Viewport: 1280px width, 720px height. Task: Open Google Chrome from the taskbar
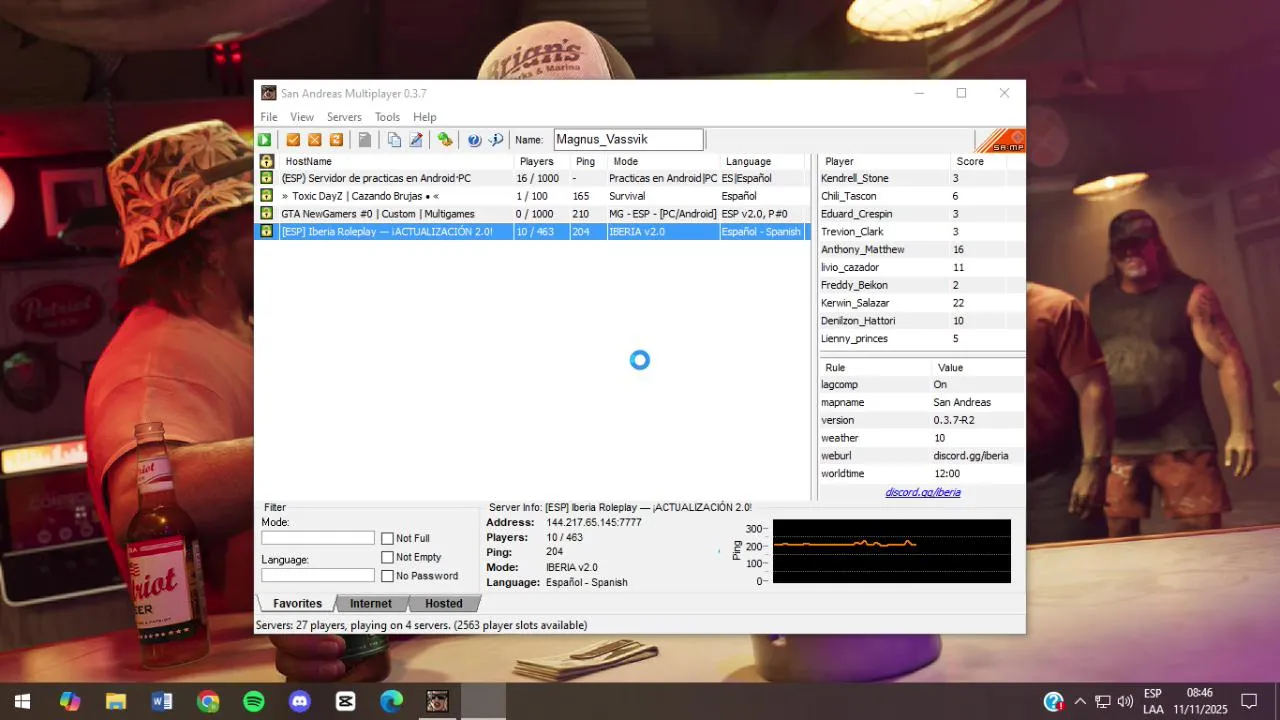pyautogui.click(x=208, y=701)
